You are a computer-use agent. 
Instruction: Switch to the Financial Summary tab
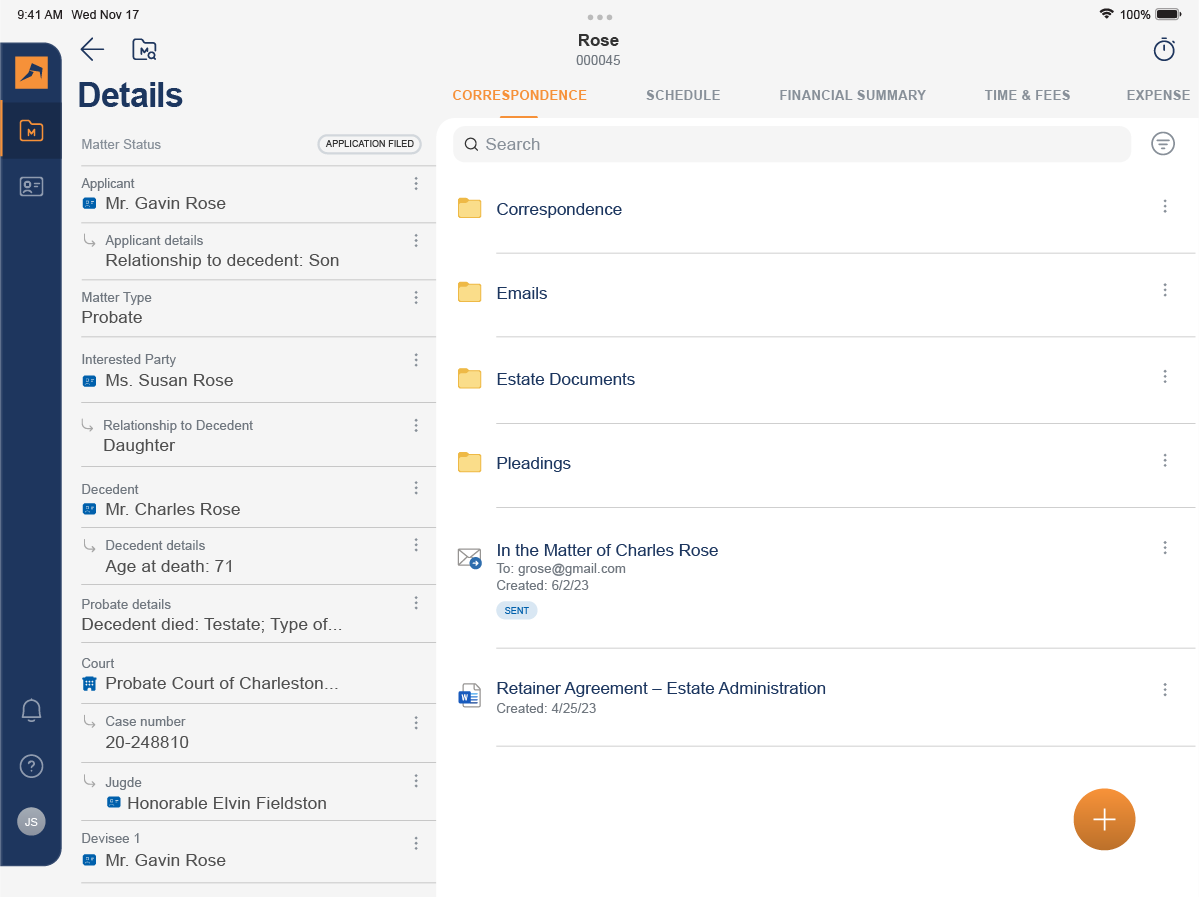click(x=852, y=95)
